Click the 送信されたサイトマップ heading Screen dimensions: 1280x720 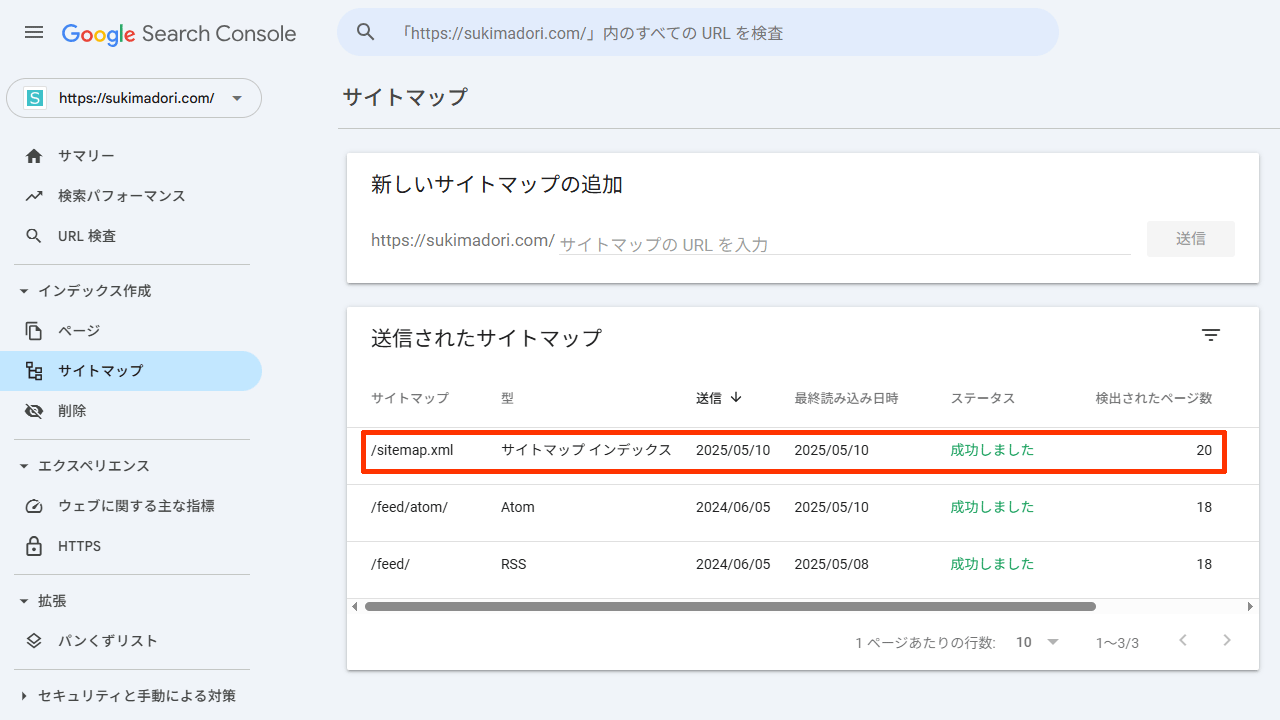click(x=486, y=338)
